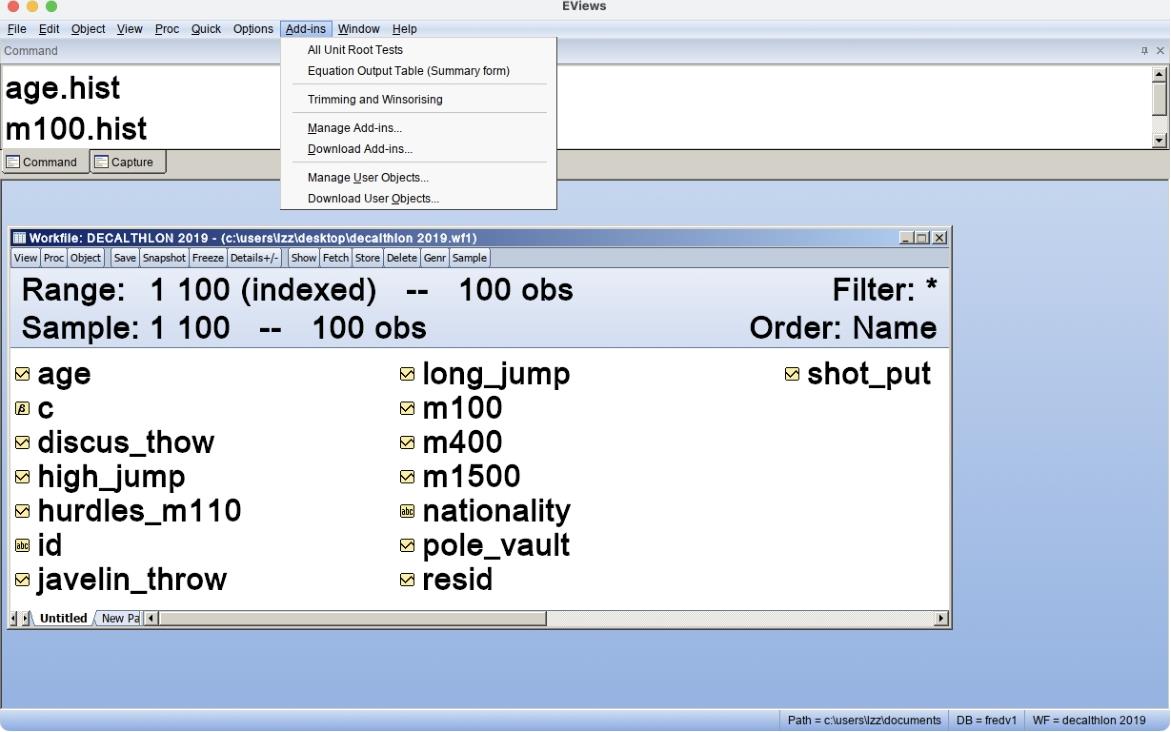The height and width of the screenshot is (732, 1171).
Task: Click the Genr button
Action: click(435, 258)
